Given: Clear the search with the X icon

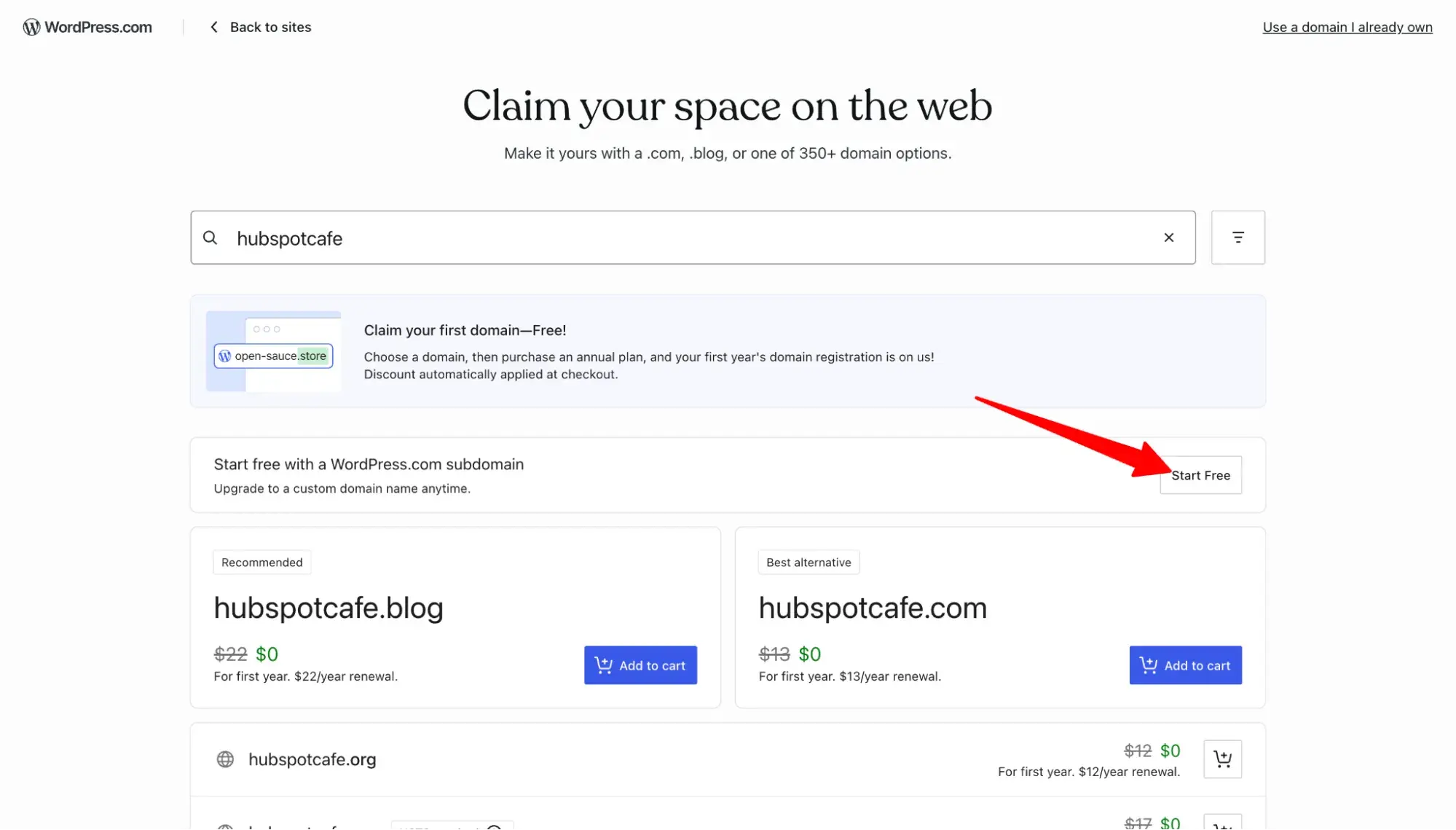Looking at the screenshot, I should [x=1169, y=237].
